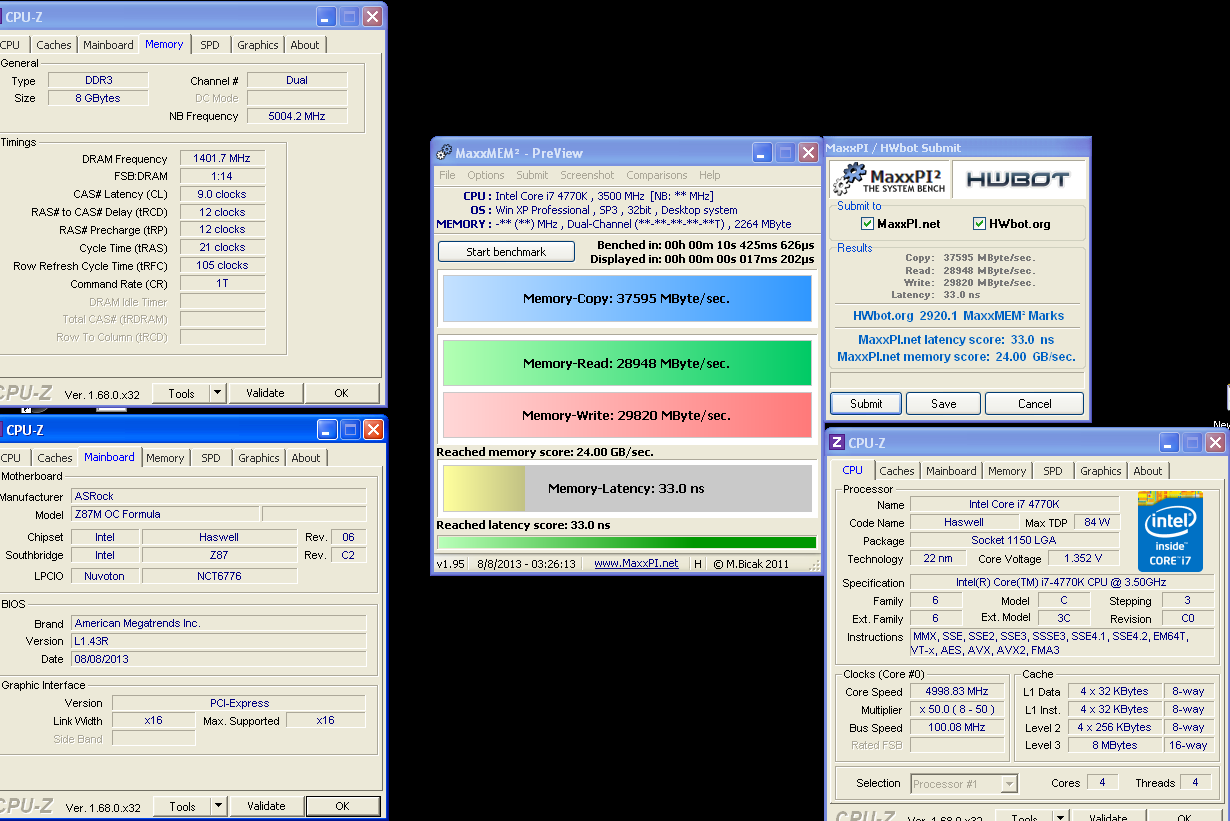Switch to SPD tab in Memory CPU-Z window
This screenshot has height=821, width=1230.
(210, 45)
